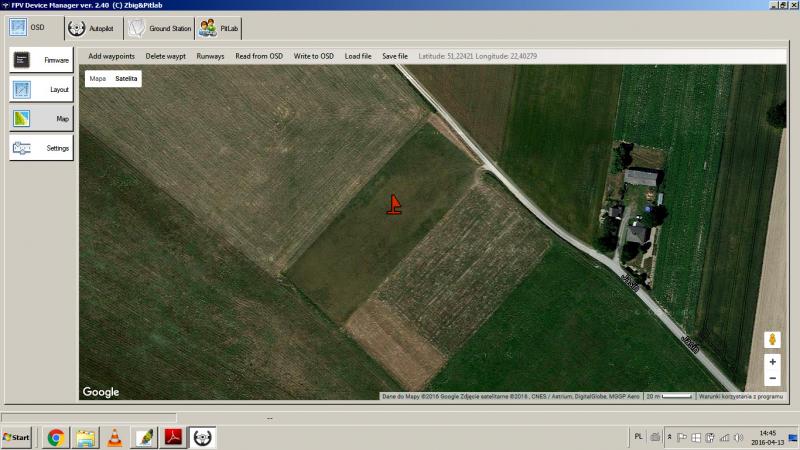Expand hidden system tray icons

(669, 437)
